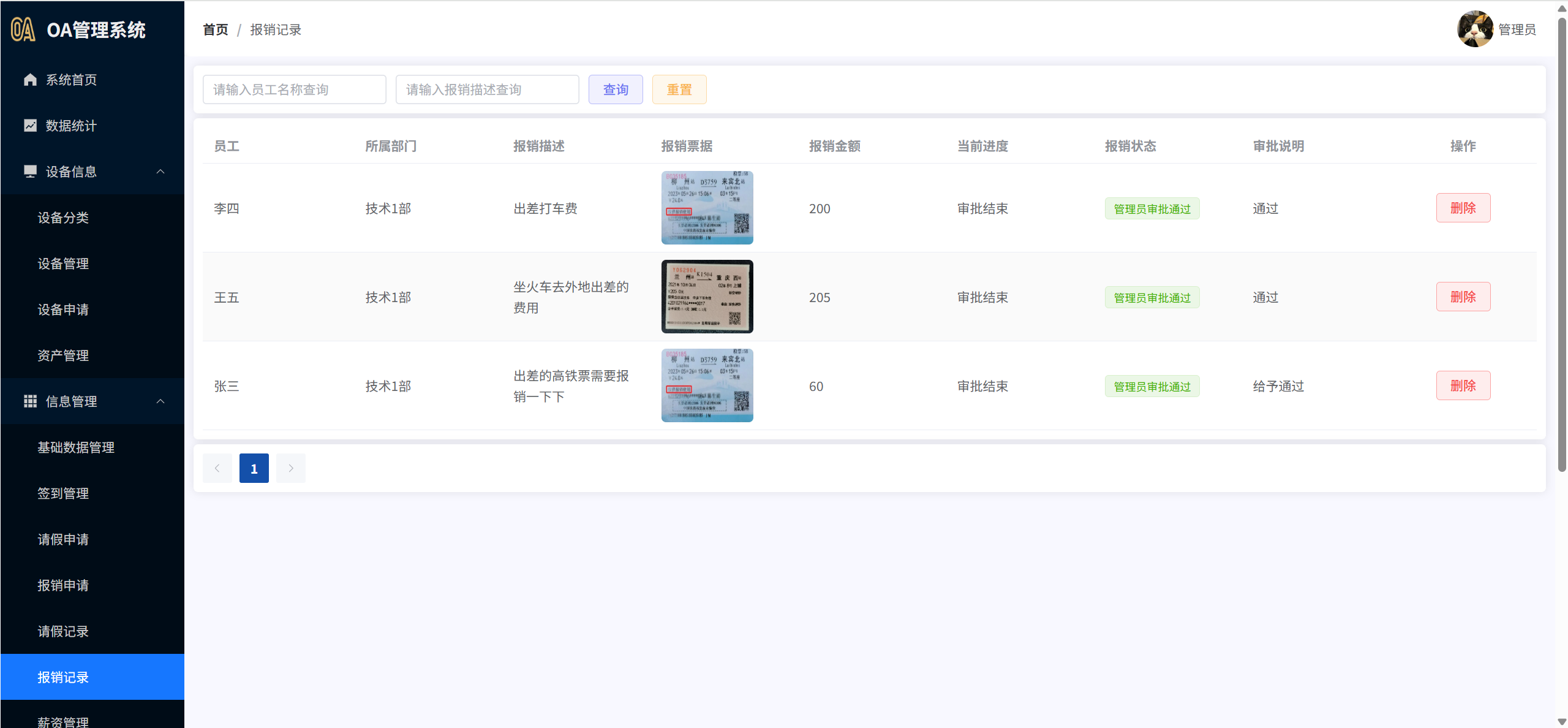Screen dimensions: 1568x728
Task: Go to the next page arrow
Action: (x=291, y=468)
